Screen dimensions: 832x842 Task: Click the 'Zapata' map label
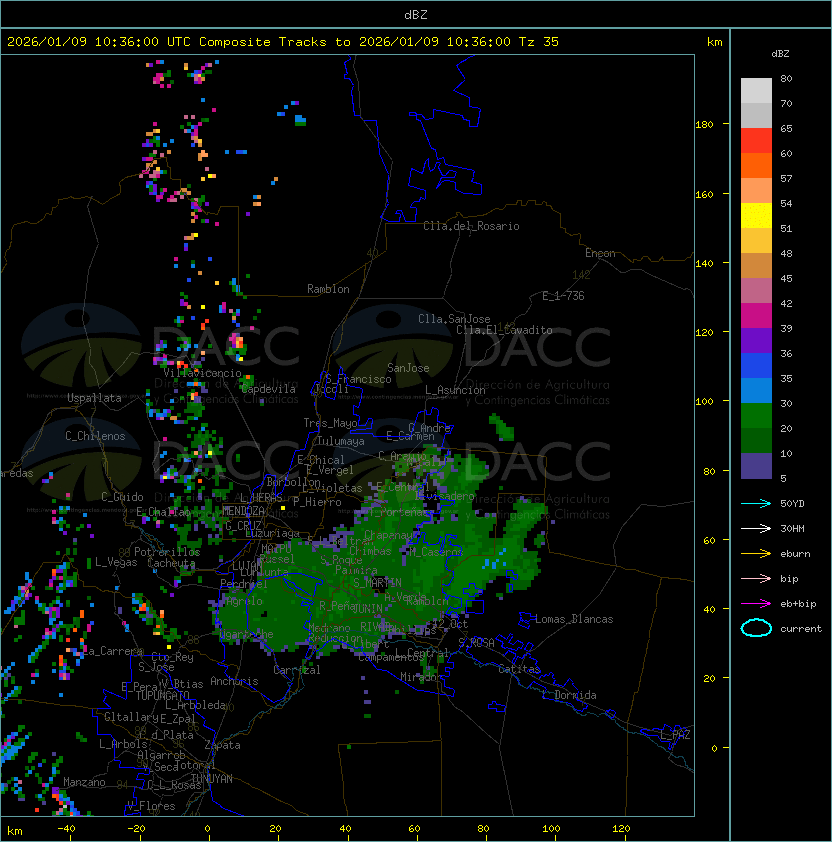coord(222,745)
